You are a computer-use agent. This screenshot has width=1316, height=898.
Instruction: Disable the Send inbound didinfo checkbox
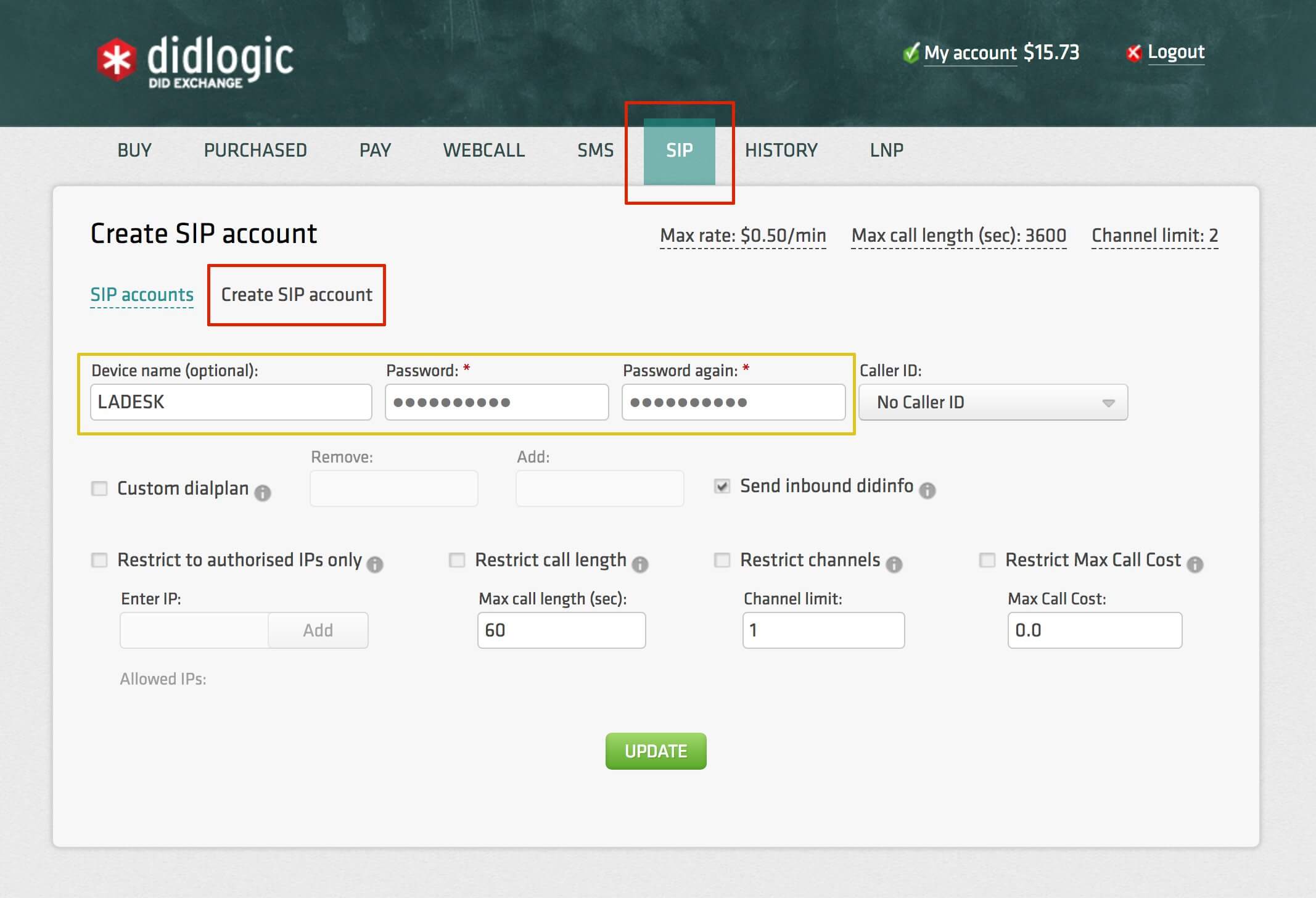[721, 486]
